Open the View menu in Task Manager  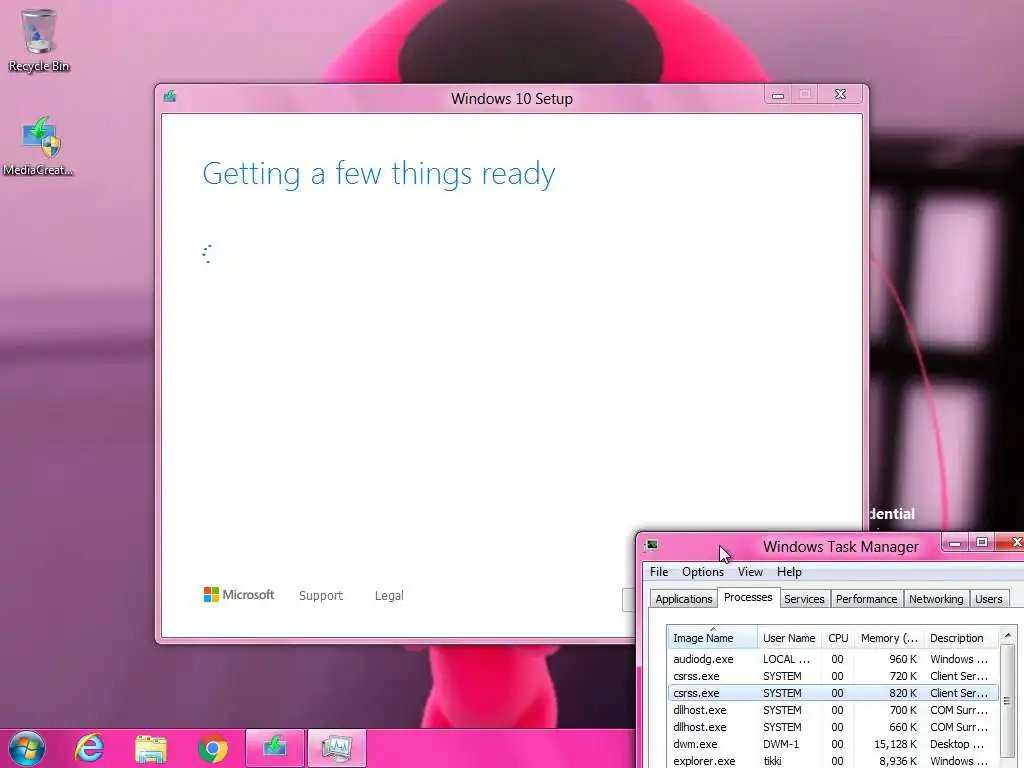[x=750, y=571]
